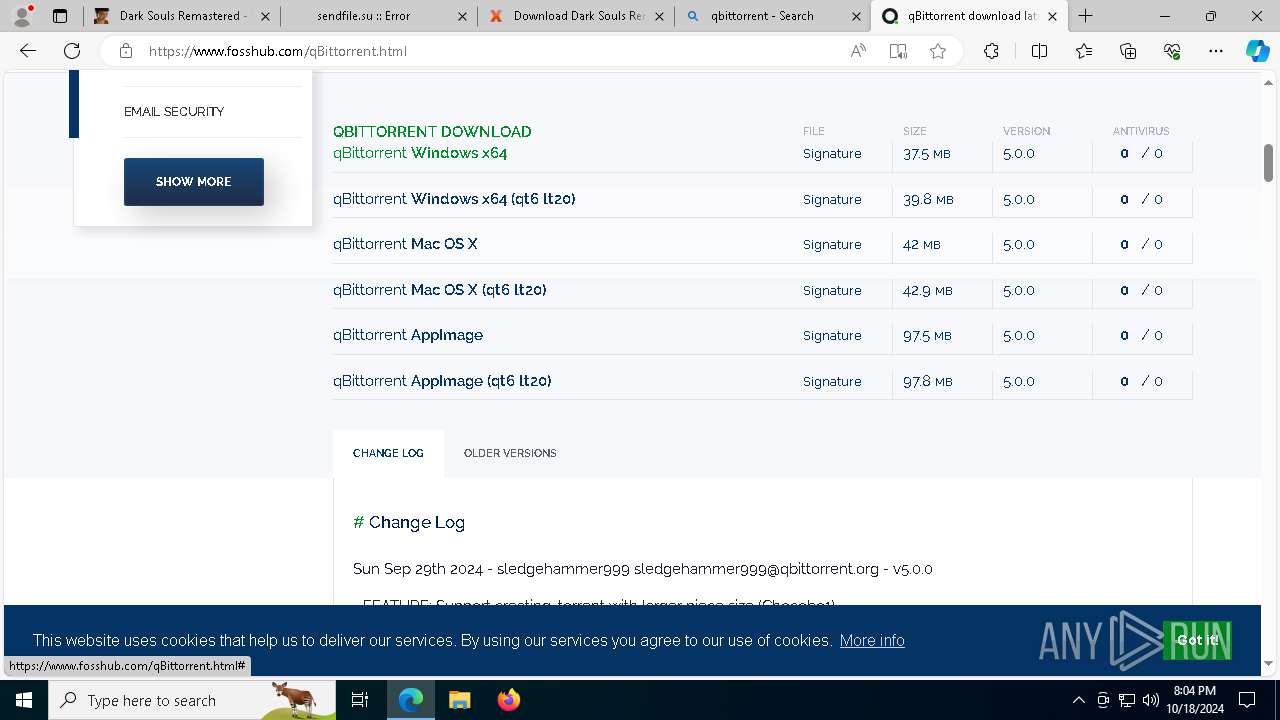The image size is (1280, 720).
Task: Click the 37.5 MB size value
Action: pos(927,154)
